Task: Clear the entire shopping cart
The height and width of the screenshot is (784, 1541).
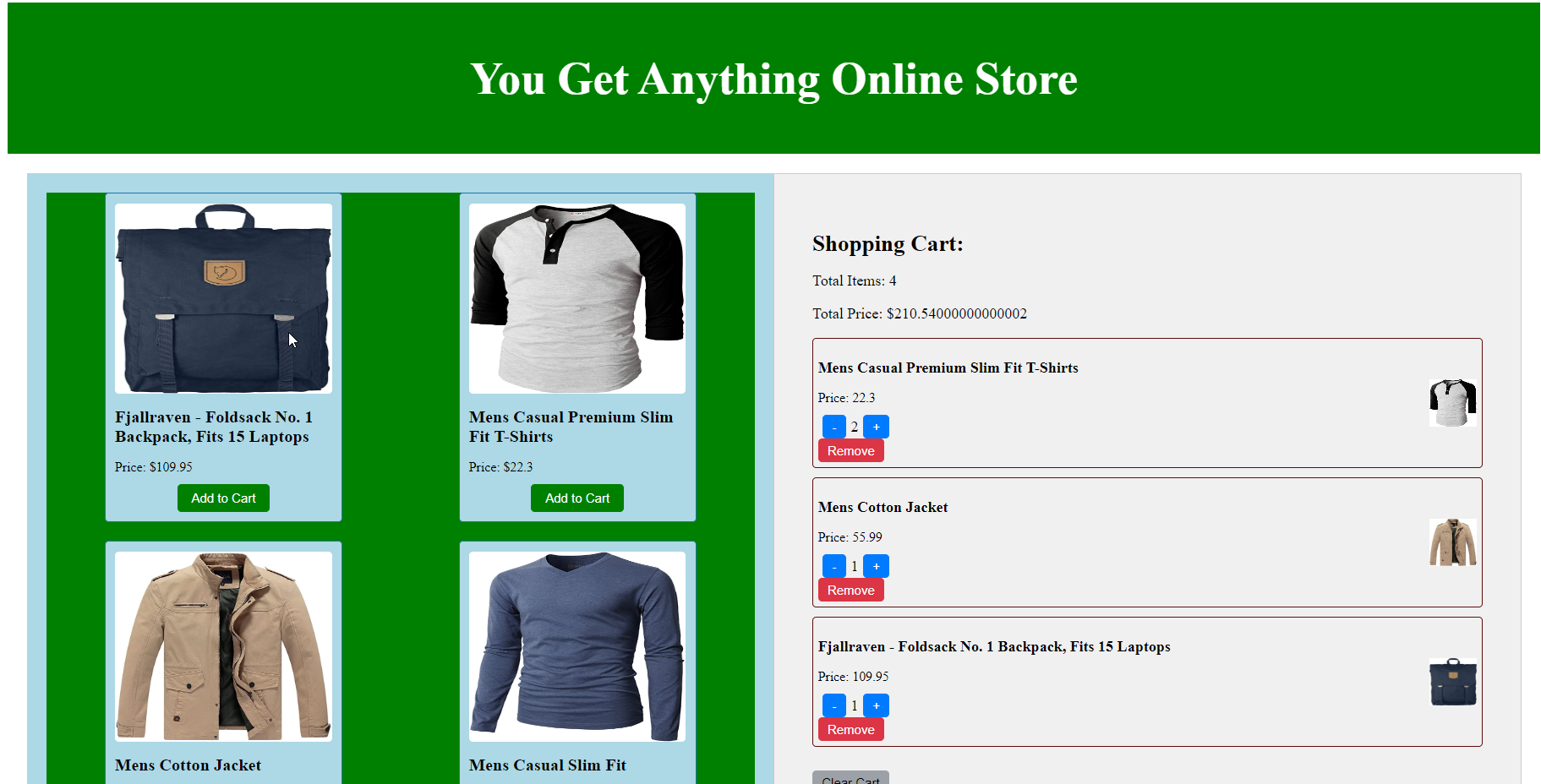Action: pyautogui.click(x=850, y=778)
